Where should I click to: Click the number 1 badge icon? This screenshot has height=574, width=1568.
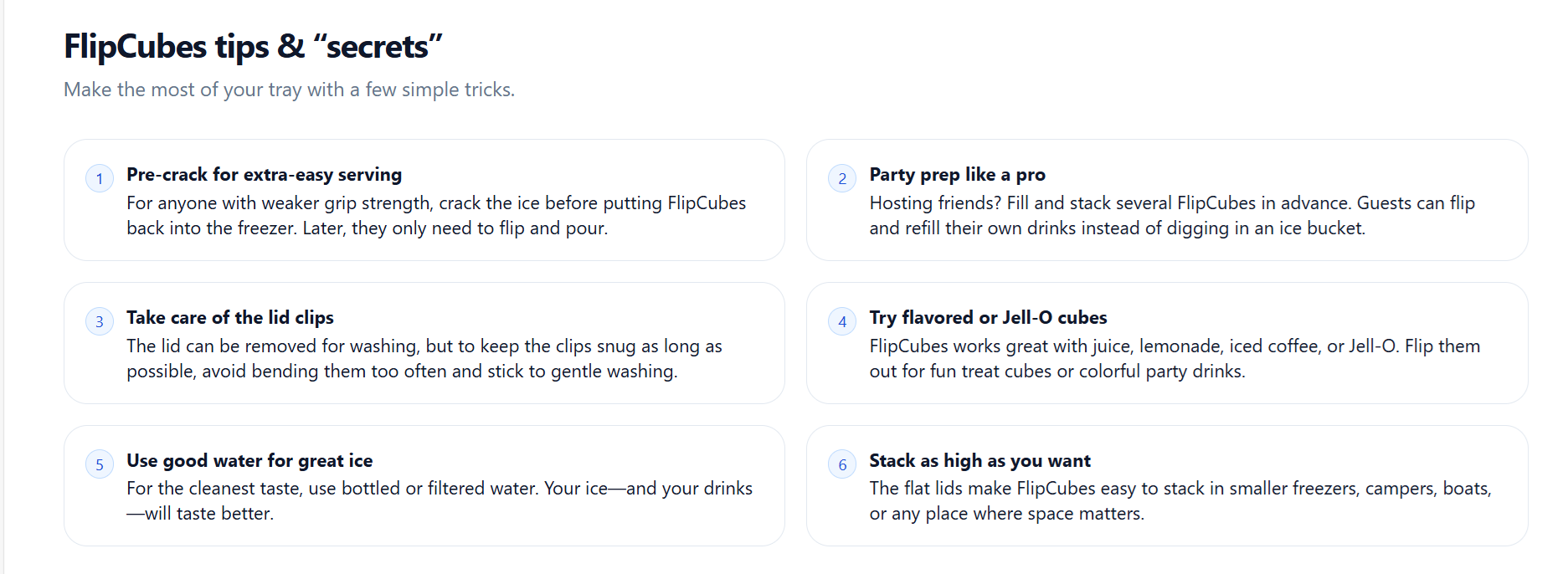pyautogui.click(x=100, y=178)
